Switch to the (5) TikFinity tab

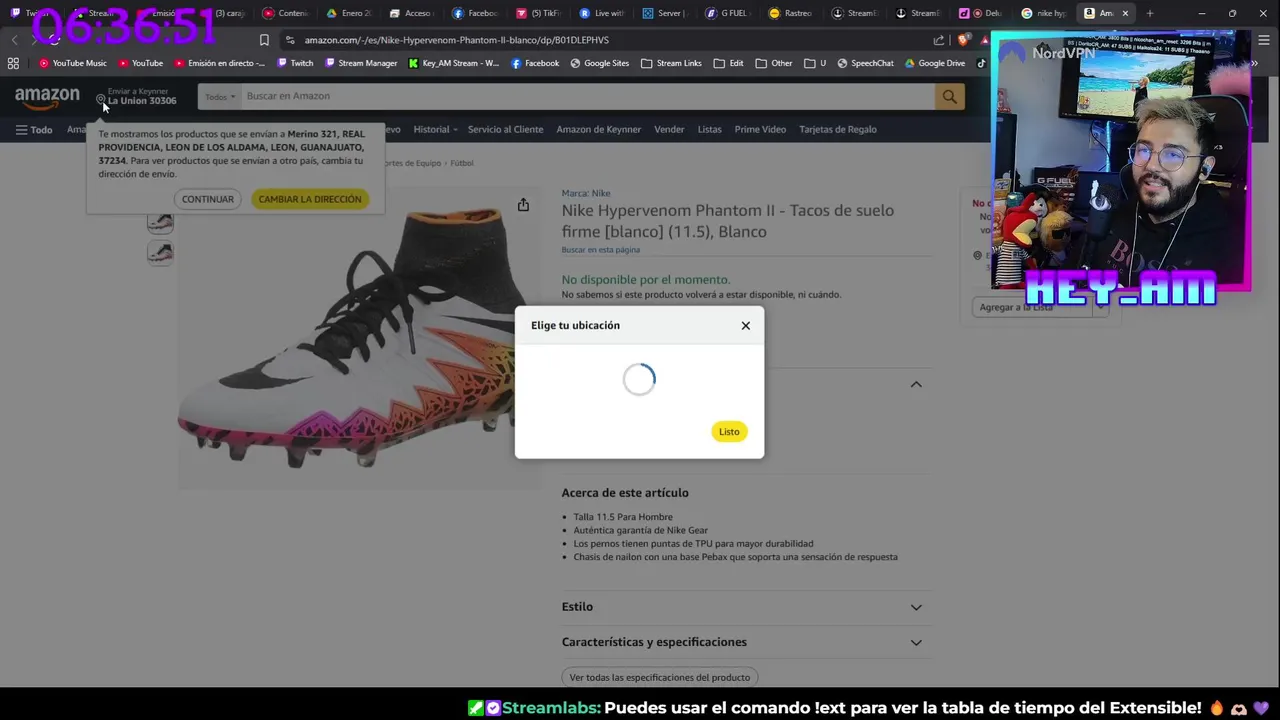pyautogui.click(x=538, y=13)
